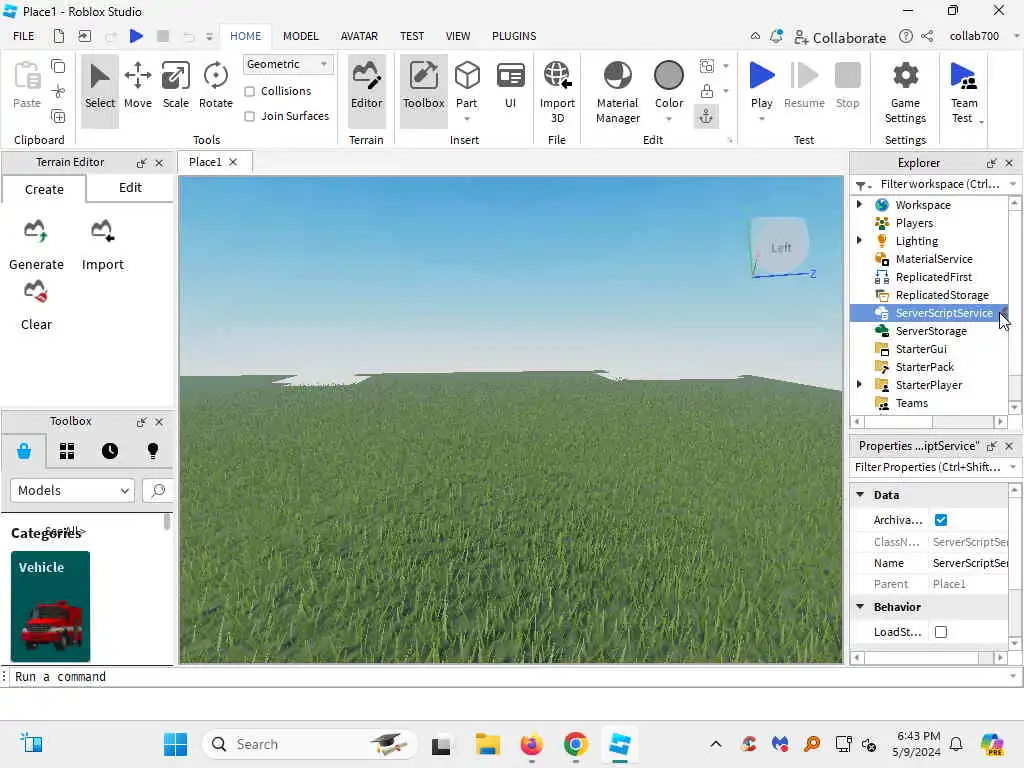Screen dimensions: 1024x768
Task: Launch Team Test
Action: [964, 91]
